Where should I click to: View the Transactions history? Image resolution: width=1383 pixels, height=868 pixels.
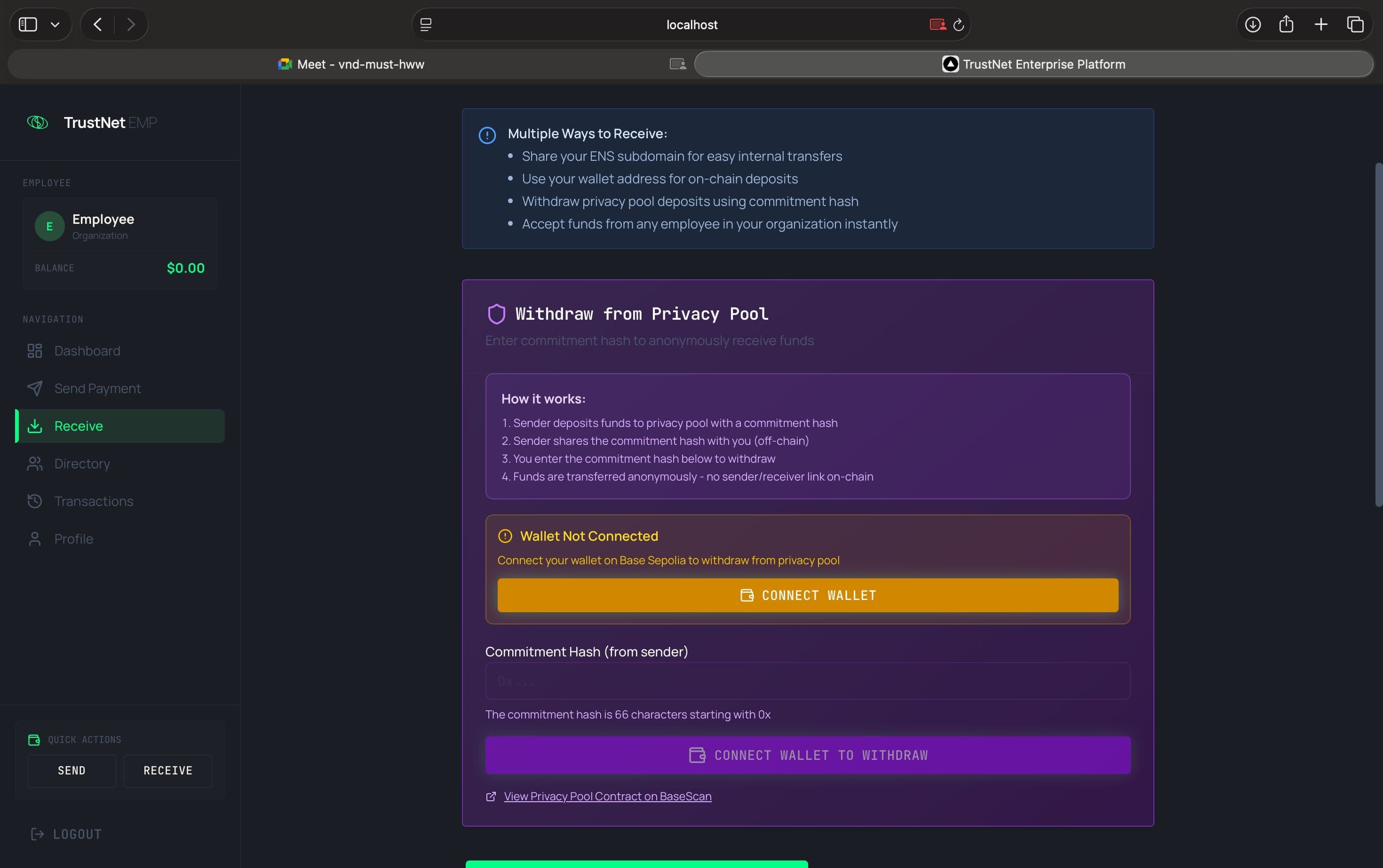(93, 501)
